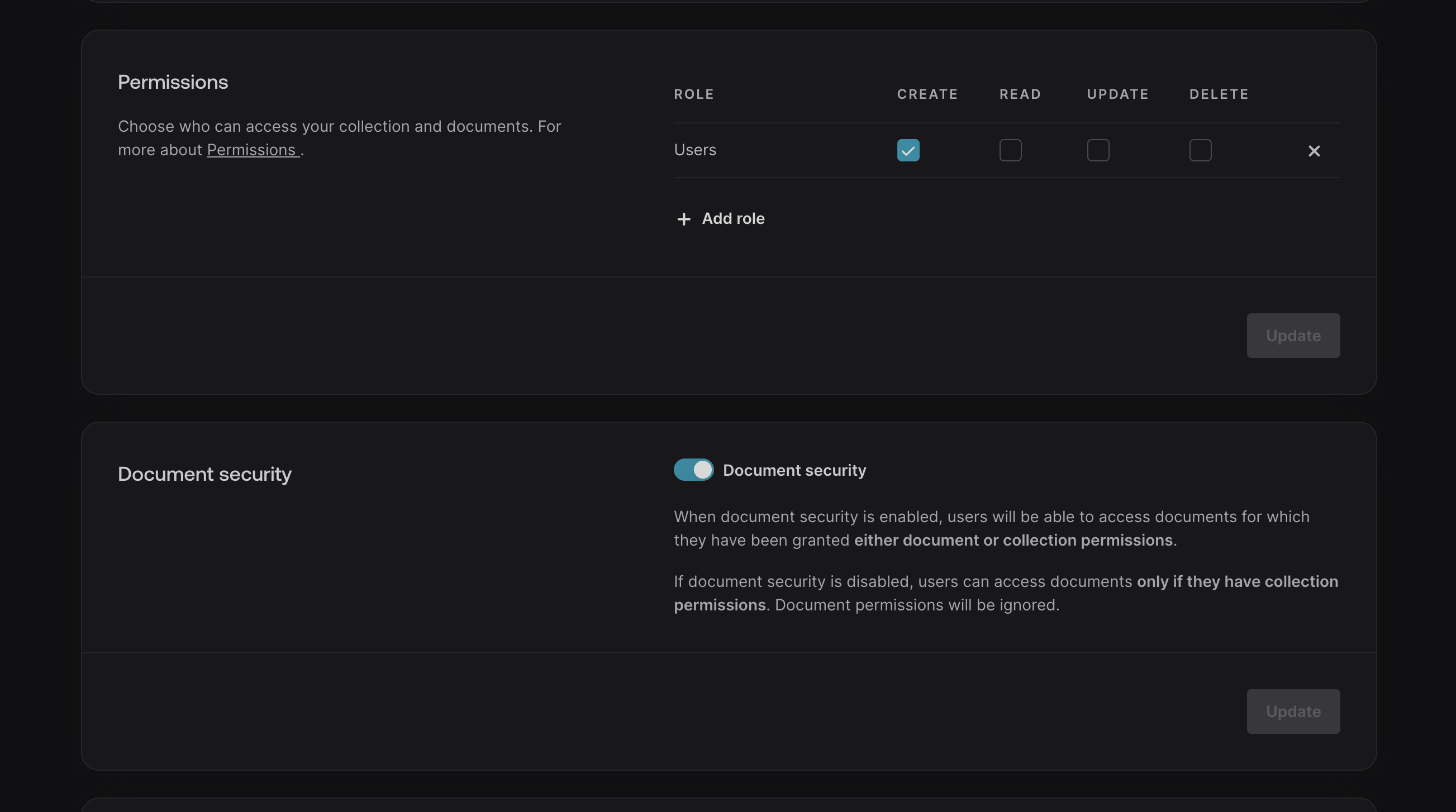The height and width of the screenshot is (812, 1456).
Task: Click the Document security section heading
Action: (x=204, y=474)
